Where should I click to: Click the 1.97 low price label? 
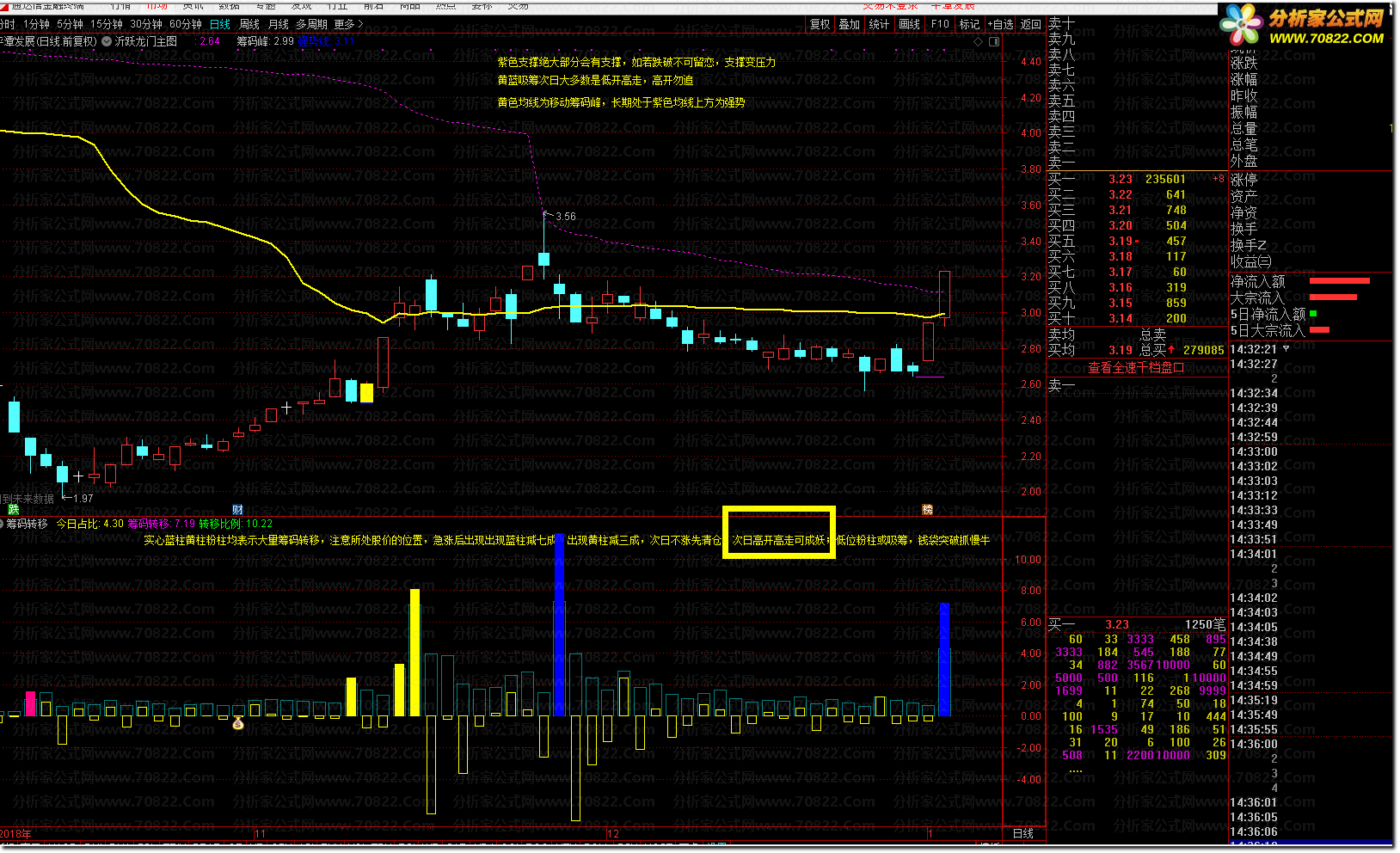tap(83, 499)
